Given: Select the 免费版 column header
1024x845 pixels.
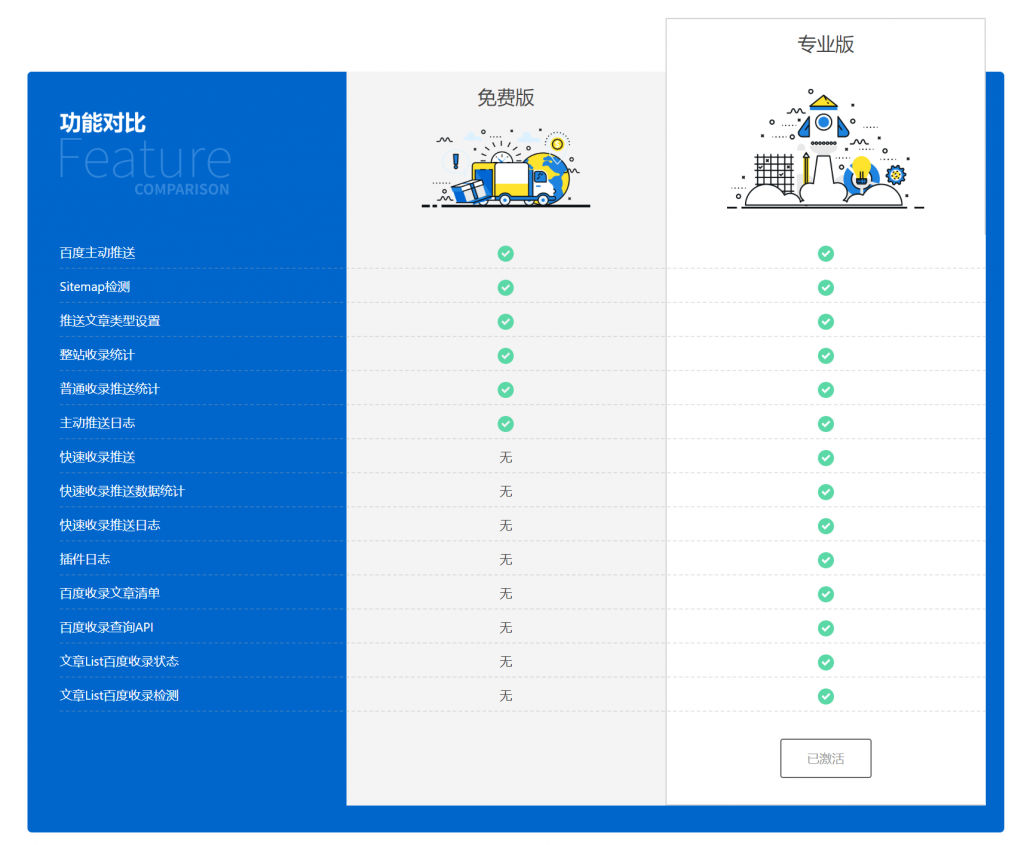Looking at the screenshot, I should pyautogui.click(x=505, y=97).
